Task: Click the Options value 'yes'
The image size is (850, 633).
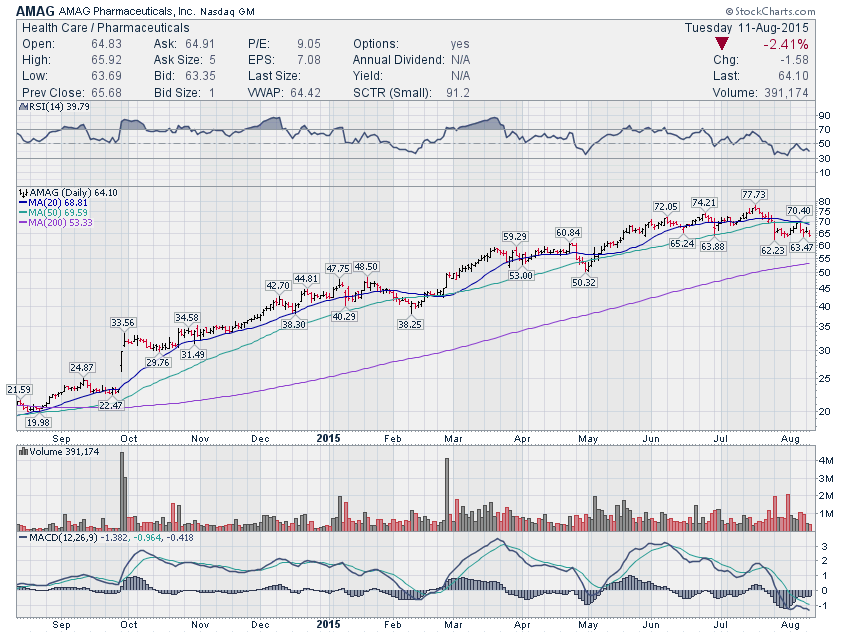Action: [x=460, y=44]
